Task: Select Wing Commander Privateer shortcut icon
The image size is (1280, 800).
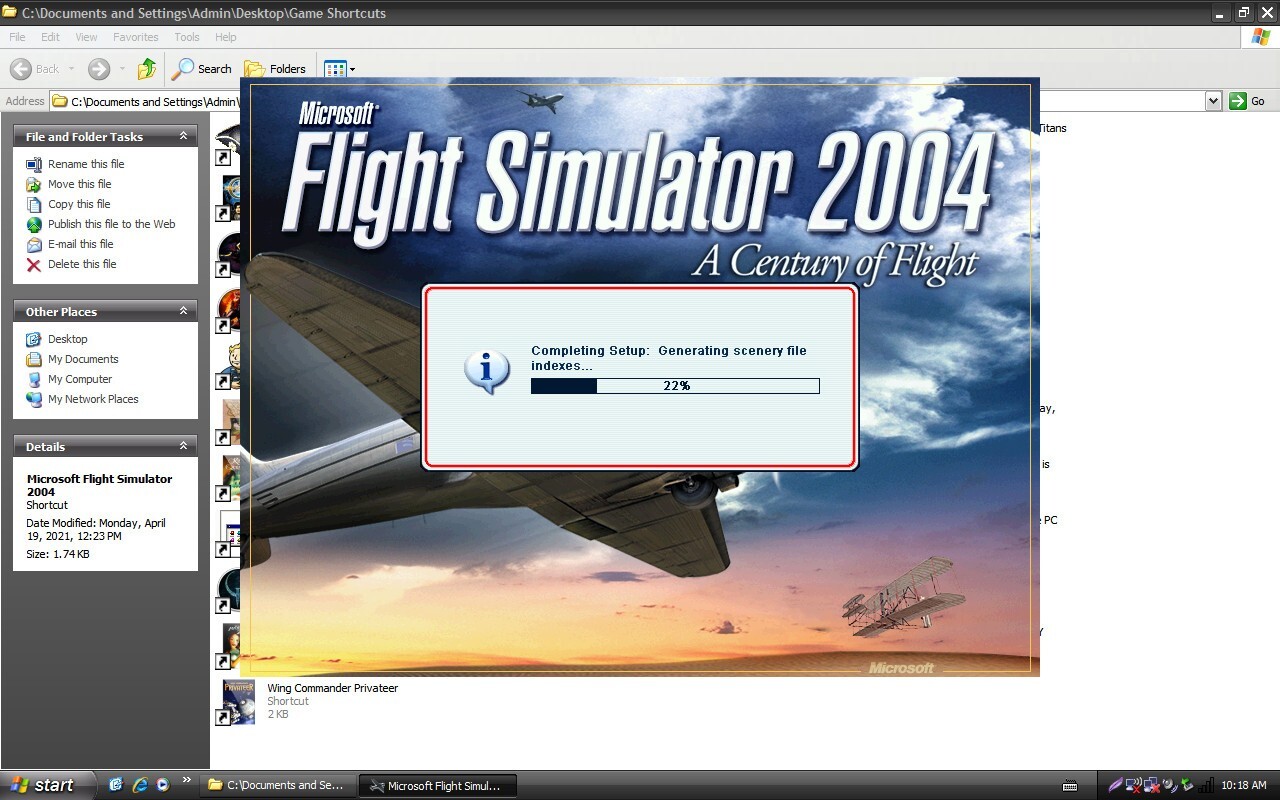Action: point(236,702)
